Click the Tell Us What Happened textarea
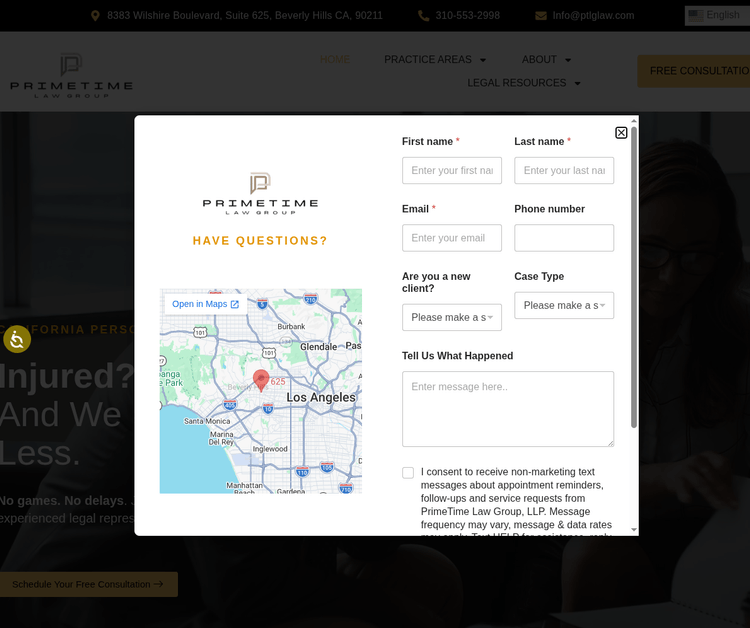This screenshot has width=750, height=628. 507,409
